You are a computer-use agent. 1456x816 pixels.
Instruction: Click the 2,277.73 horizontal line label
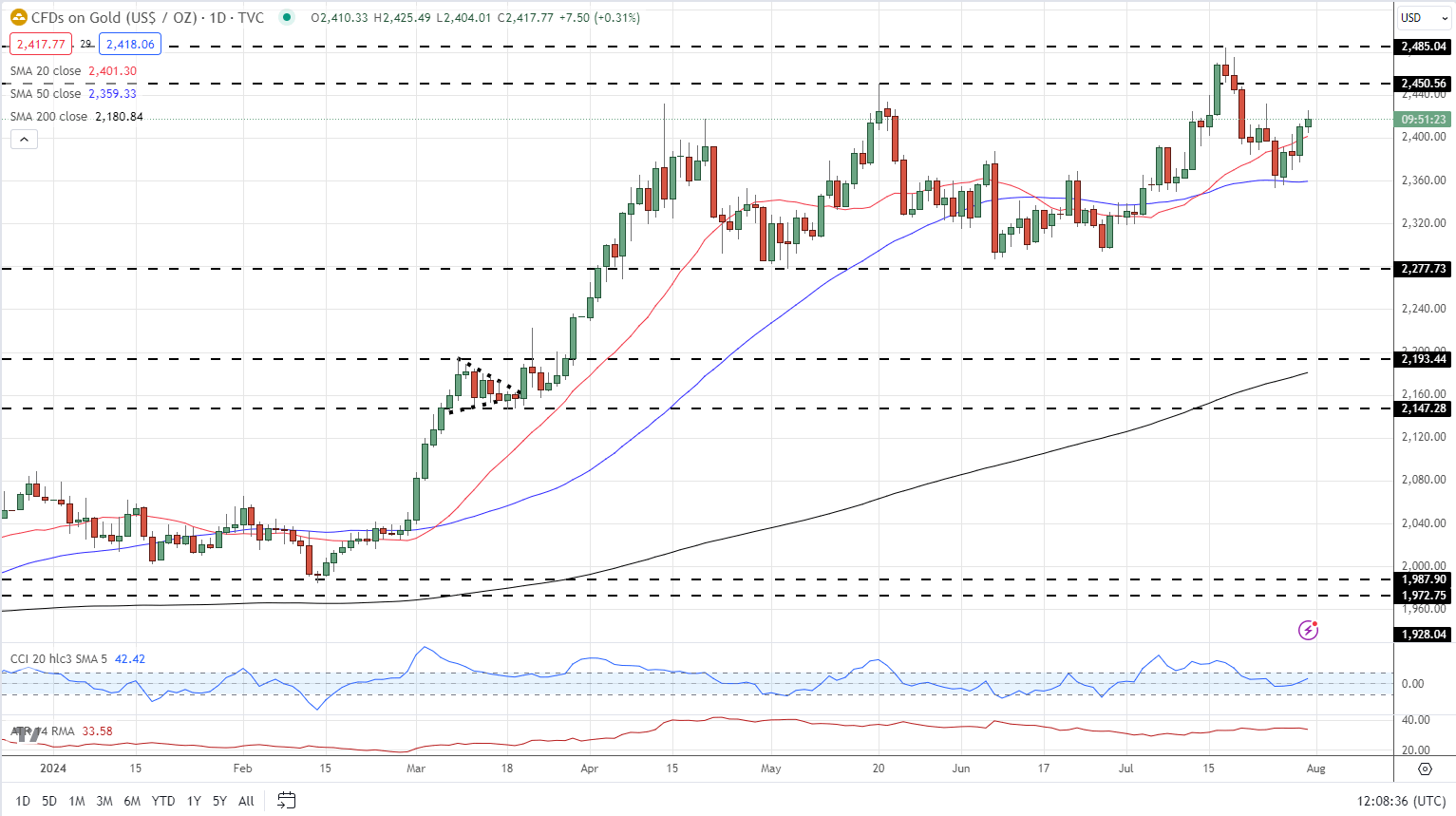point(1424,269)
